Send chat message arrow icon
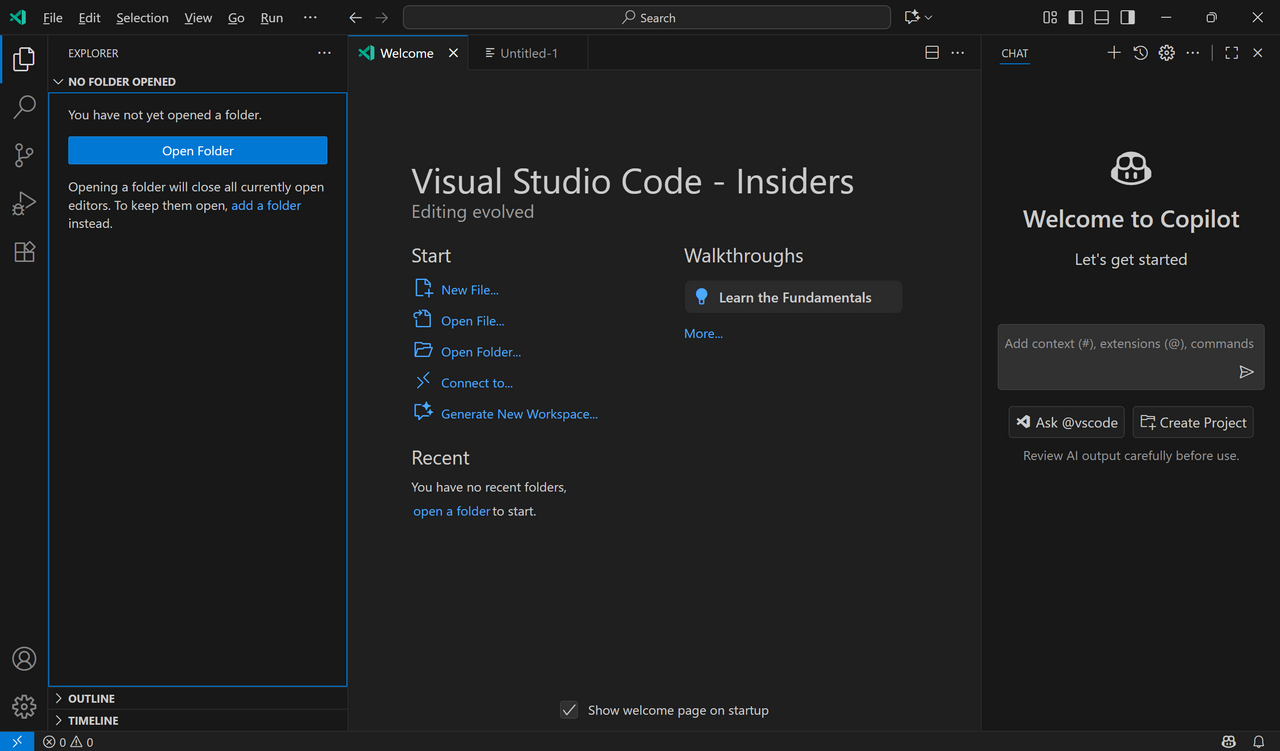 tap(1246, 372)
